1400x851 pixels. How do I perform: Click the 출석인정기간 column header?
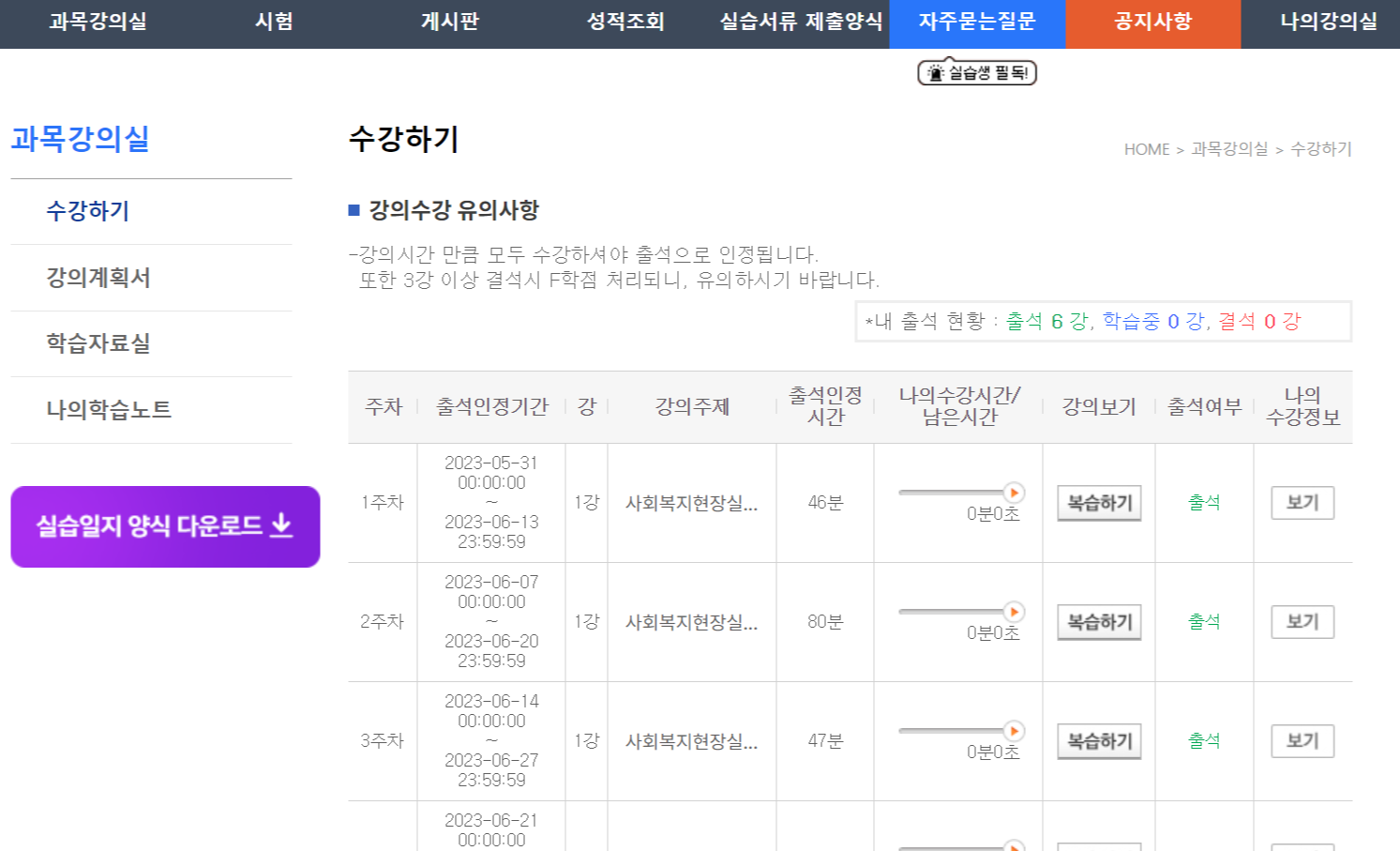point(492,407)
